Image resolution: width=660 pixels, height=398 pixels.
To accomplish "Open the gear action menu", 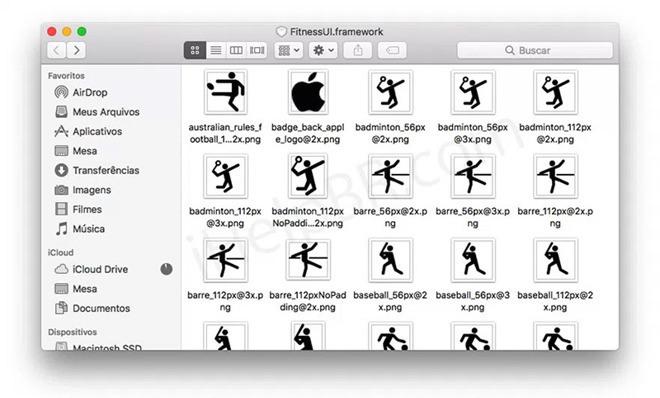I will 323,50.
